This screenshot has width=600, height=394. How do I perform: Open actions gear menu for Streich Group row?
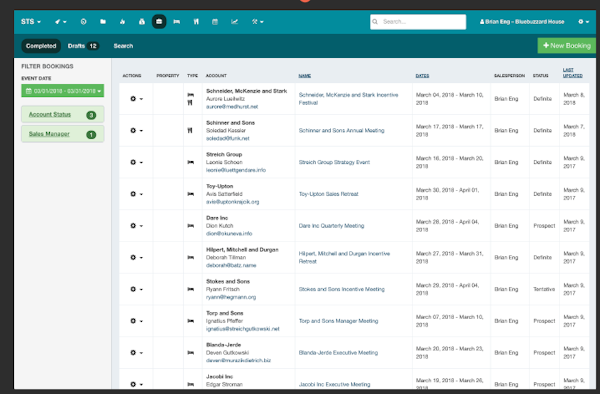point(136,162)
